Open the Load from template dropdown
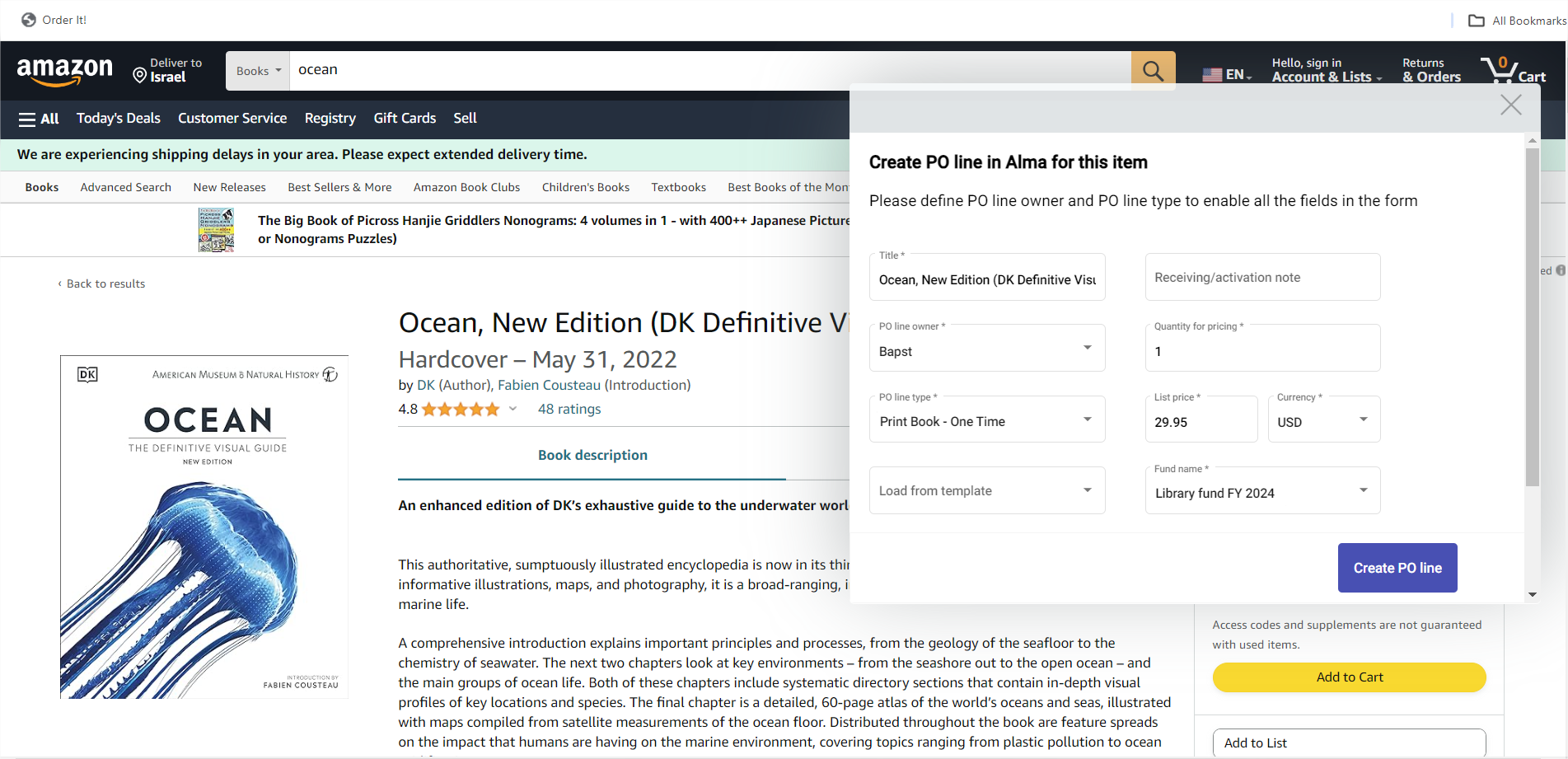Screen dimensions: 1568x759 987,490
